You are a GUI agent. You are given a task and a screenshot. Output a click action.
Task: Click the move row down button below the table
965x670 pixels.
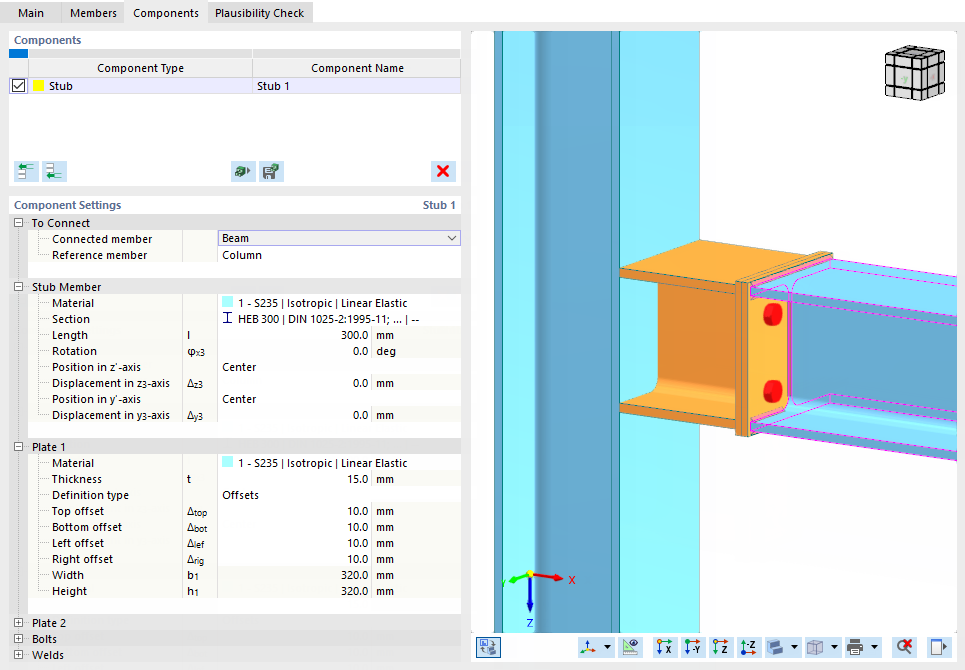54,171
